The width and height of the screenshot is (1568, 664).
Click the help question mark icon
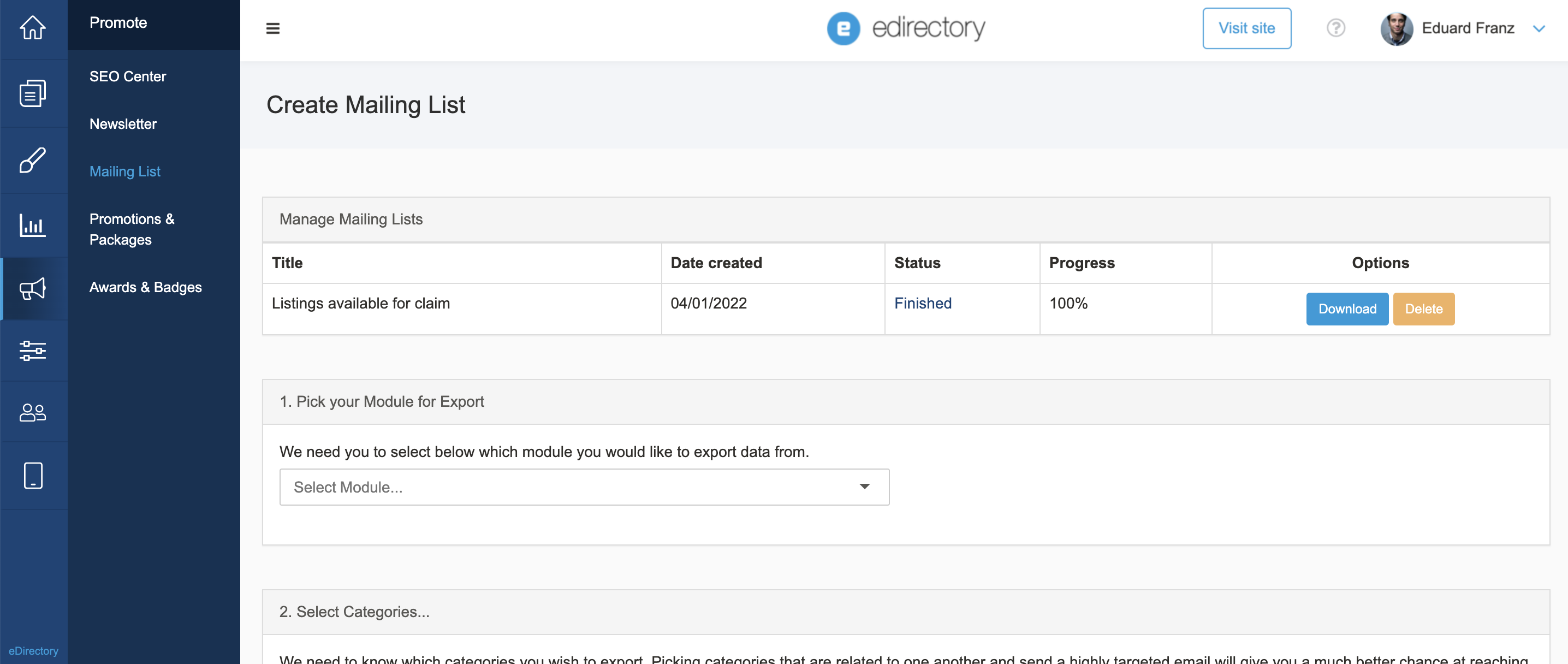point(1335,28)
